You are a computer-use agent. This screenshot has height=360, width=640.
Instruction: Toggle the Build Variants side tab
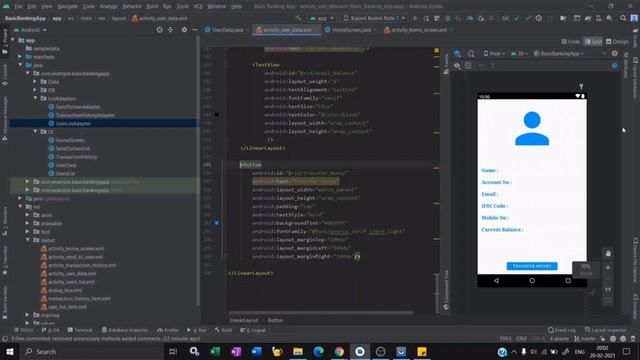(x=5, y=302)
